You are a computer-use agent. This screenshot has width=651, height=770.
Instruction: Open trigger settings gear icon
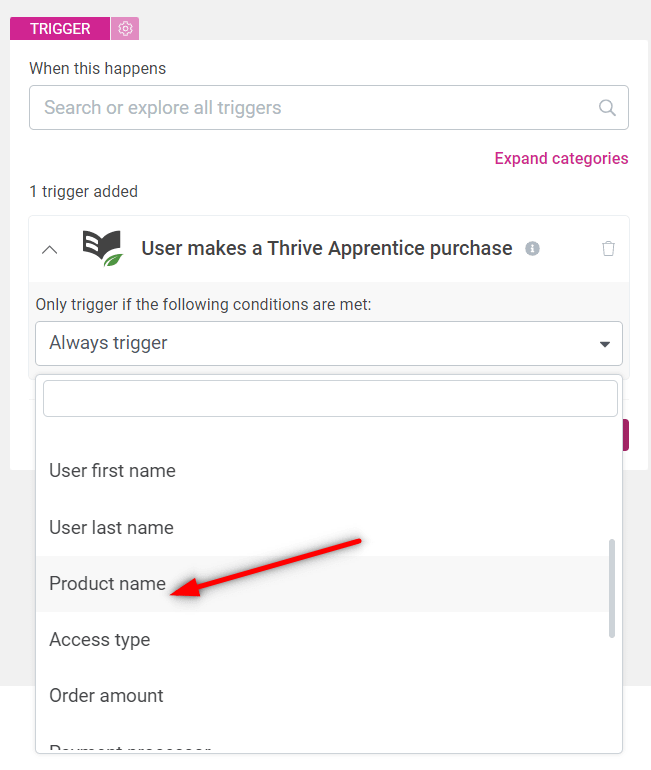coord(125,29)
